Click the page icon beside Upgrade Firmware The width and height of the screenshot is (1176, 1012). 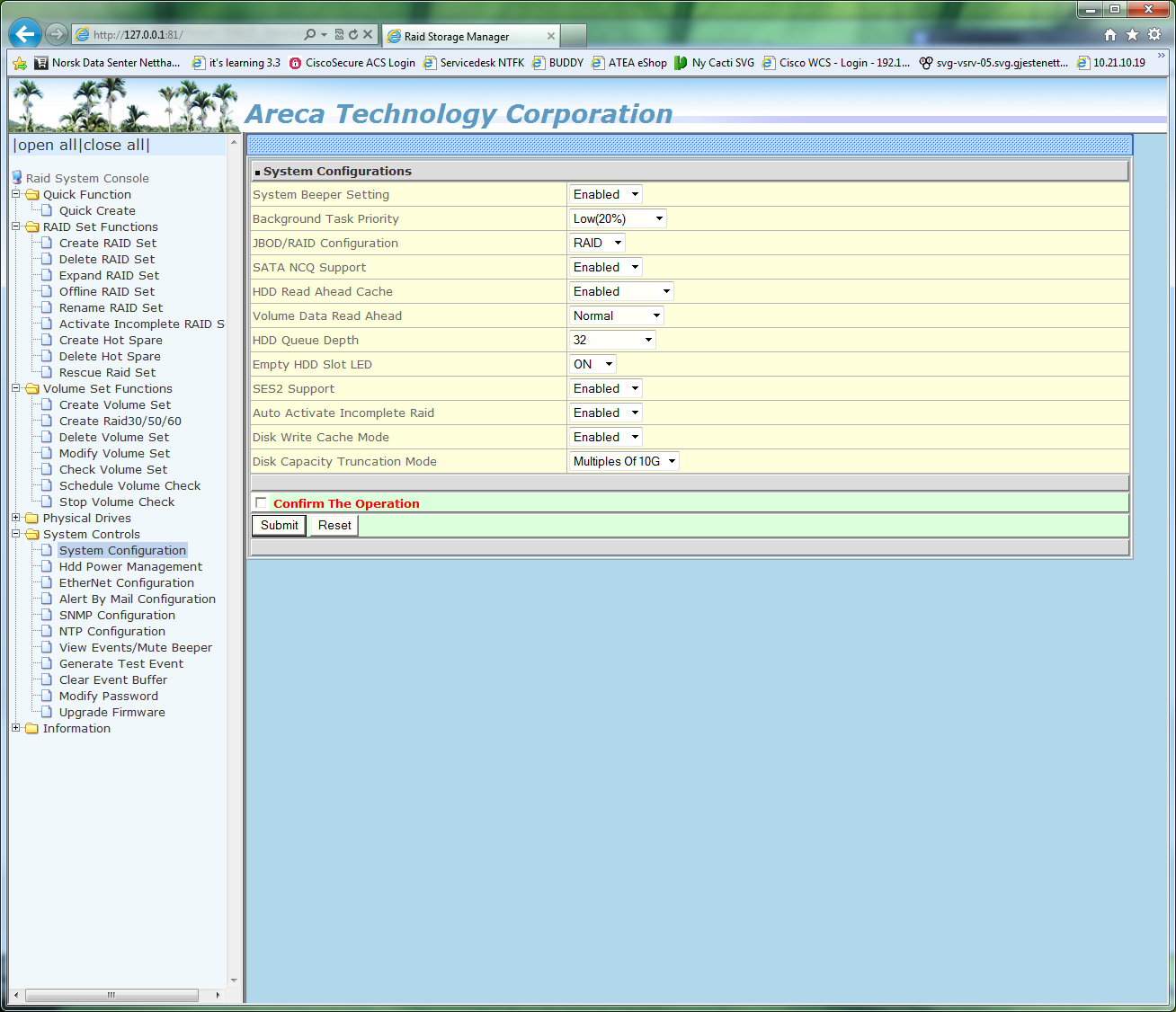pyautogui.click(x=48, y=712)
